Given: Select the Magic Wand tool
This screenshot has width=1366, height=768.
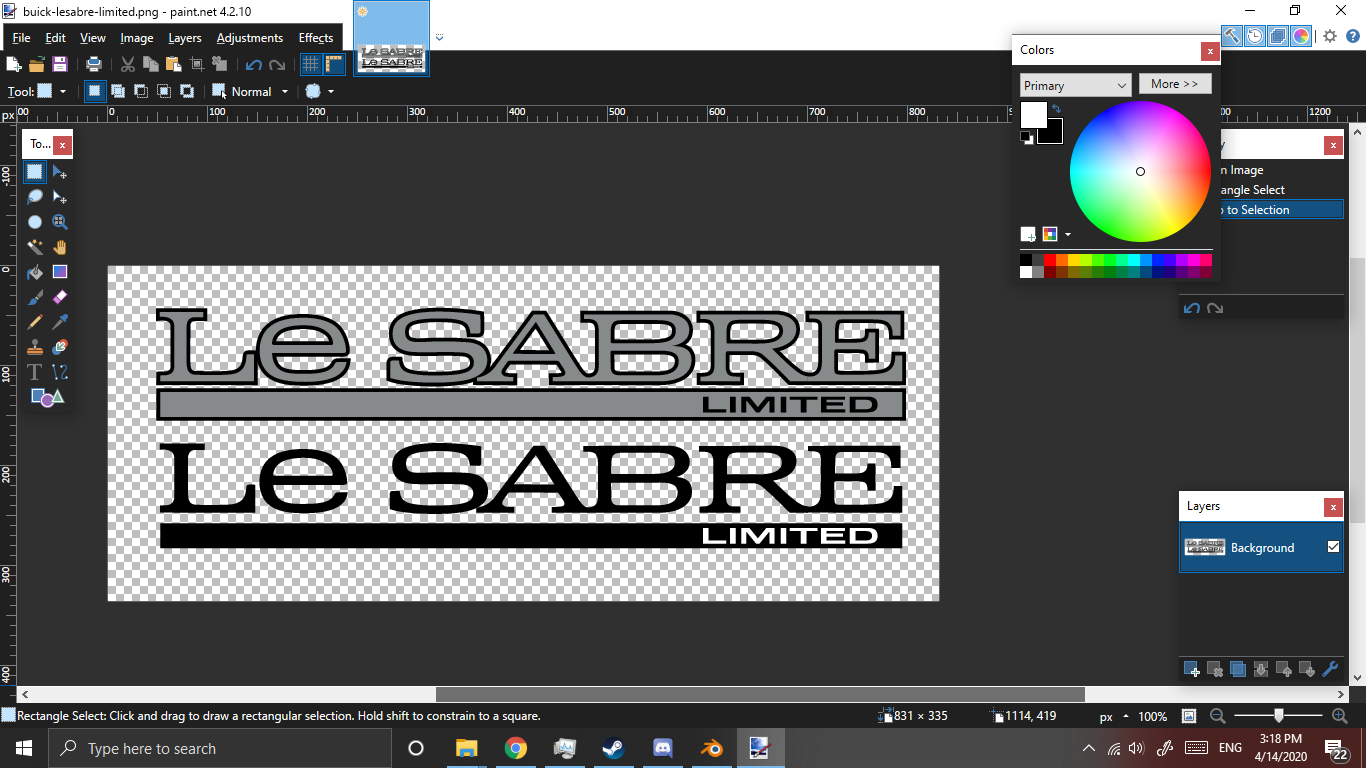Looking at the screenshot, I should (x=35, y=247).
